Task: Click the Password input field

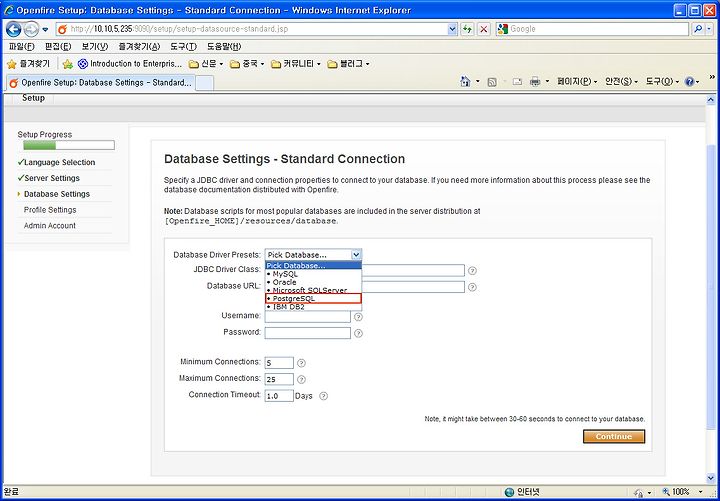Action: (308, 332)
